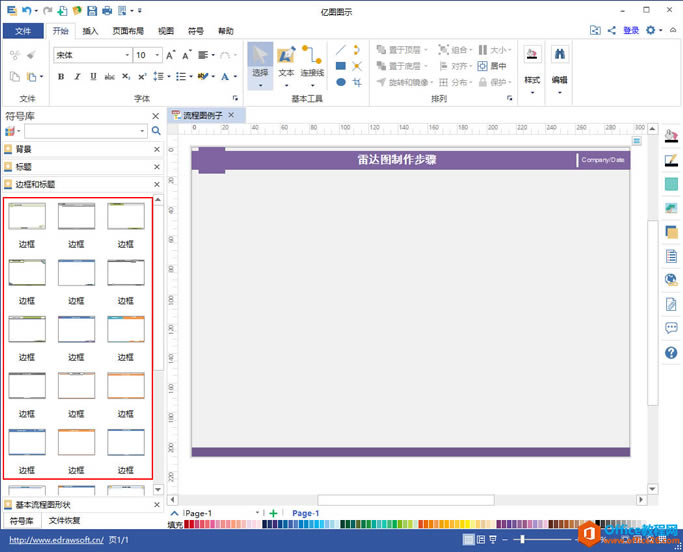
Task: Open the 宋体 font name dropdown
Action: [x=127, y=56]
